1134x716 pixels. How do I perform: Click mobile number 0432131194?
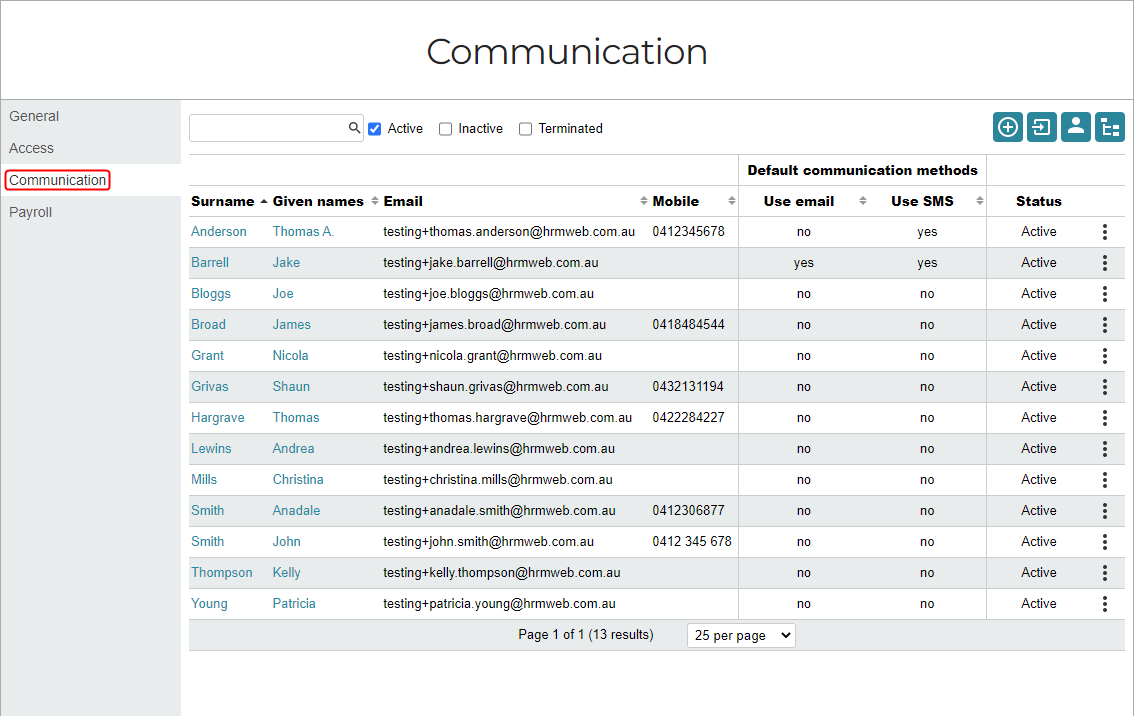click(x=688, y=387)
